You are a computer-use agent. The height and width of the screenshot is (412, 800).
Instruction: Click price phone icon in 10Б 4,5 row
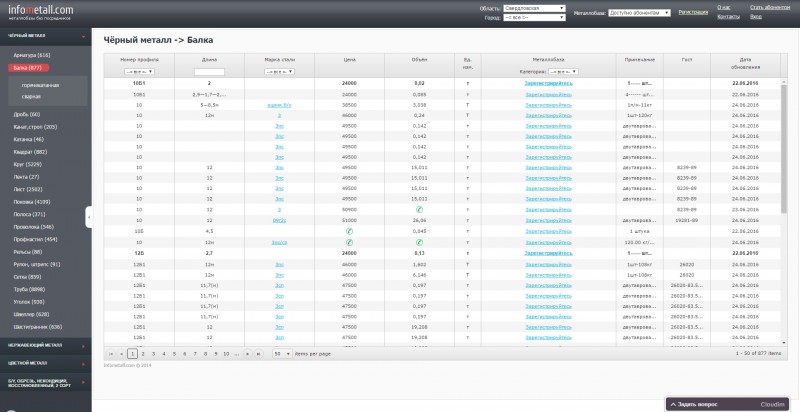click(x=349, y=231)
